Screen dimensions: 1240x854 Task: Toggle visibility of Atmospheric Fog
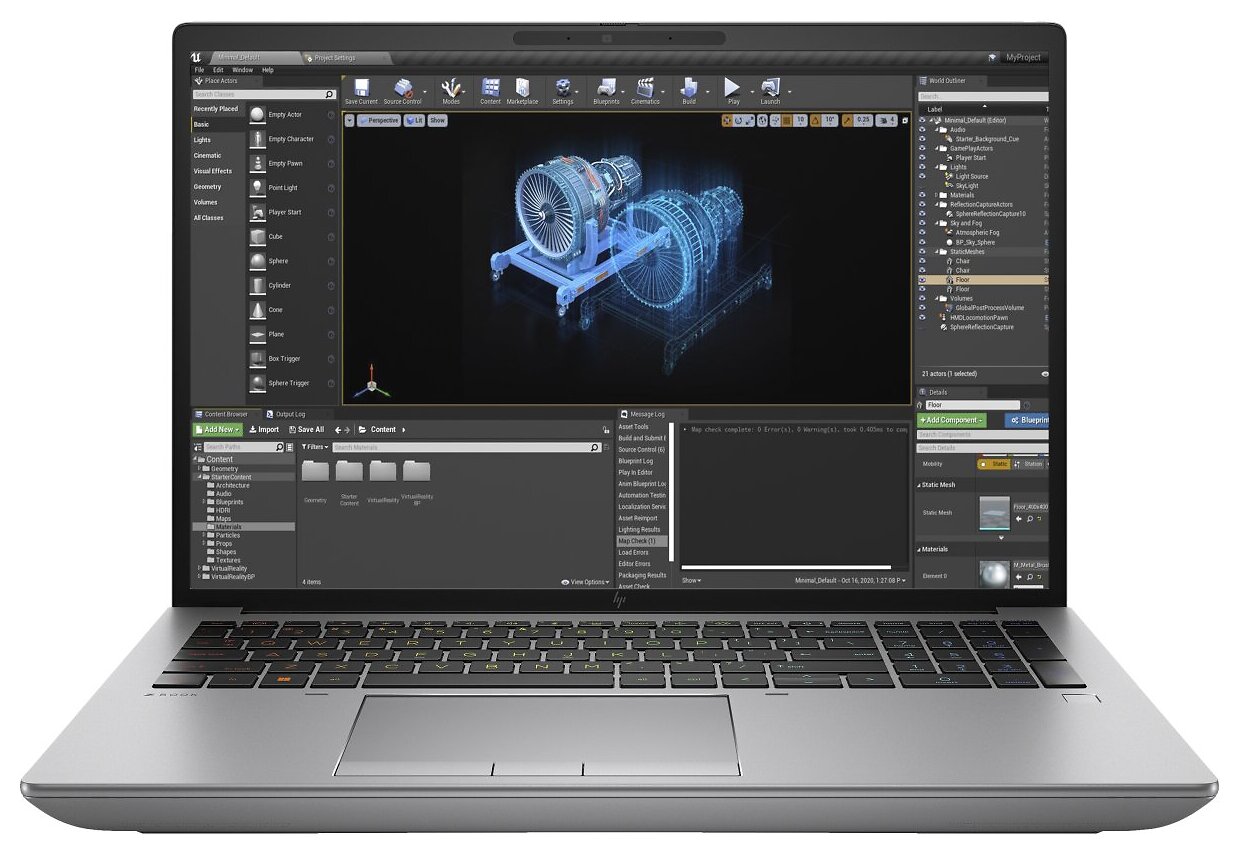pyautogui.click(x=922, y=232)
